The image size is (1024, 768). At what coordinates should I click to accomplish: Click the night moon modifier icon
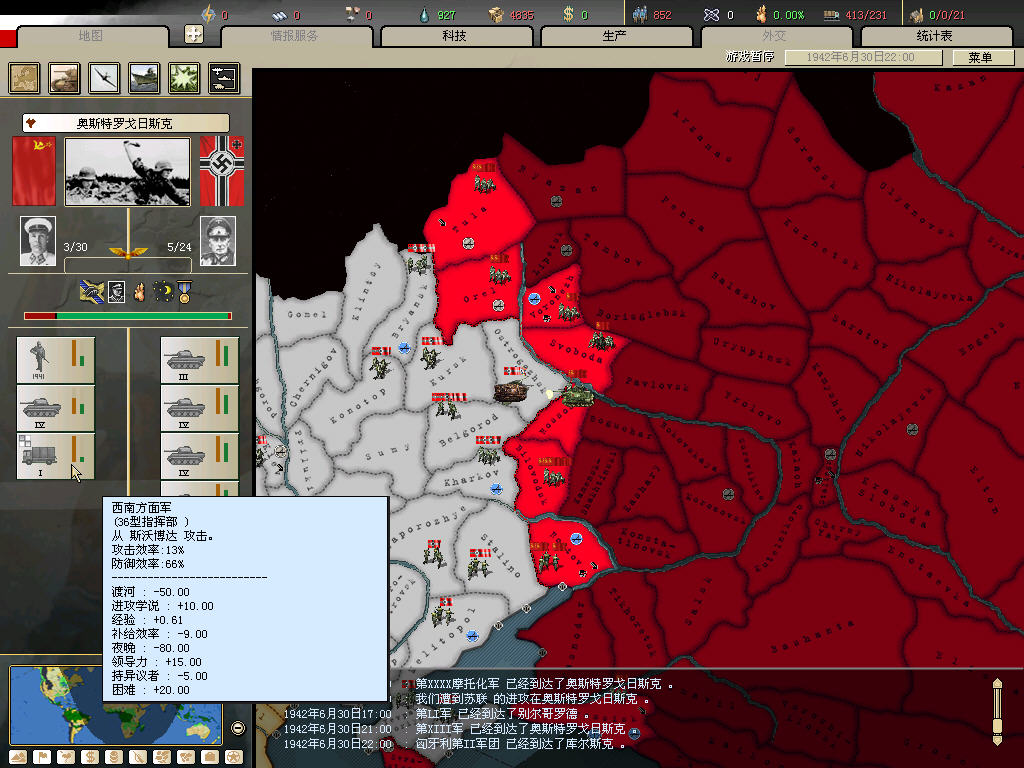(x=163, y=292)
